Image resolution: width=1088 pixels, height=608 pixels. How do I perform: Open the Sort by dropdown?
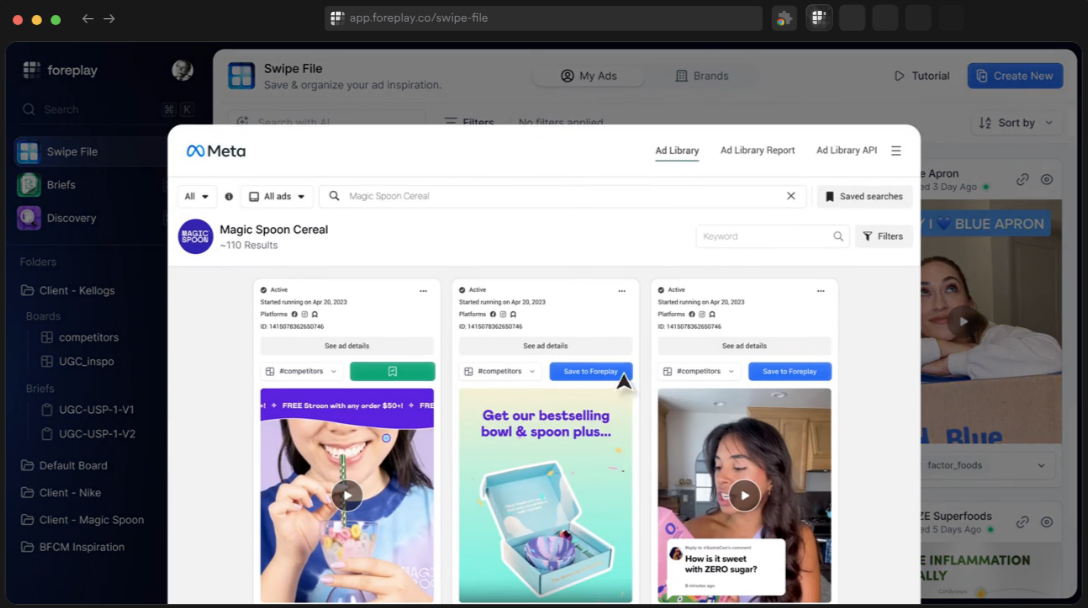1015,123
